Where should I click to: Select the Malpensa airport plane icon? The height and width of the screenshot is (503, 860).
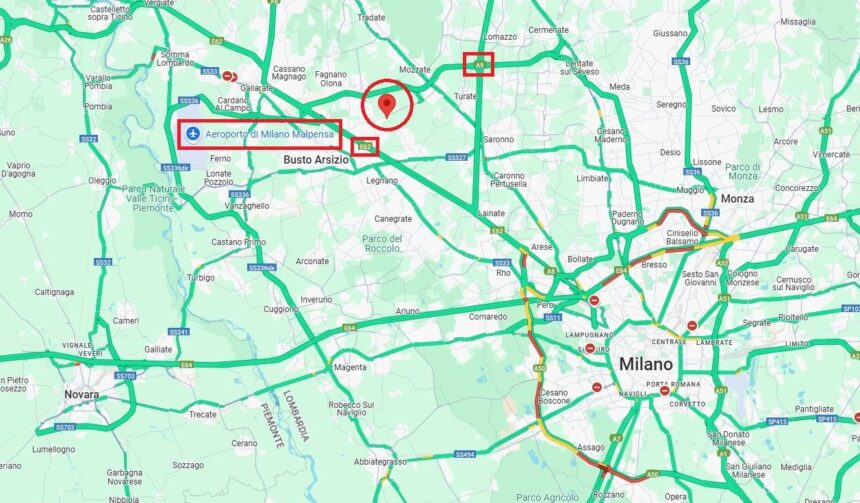click(193, 133)
